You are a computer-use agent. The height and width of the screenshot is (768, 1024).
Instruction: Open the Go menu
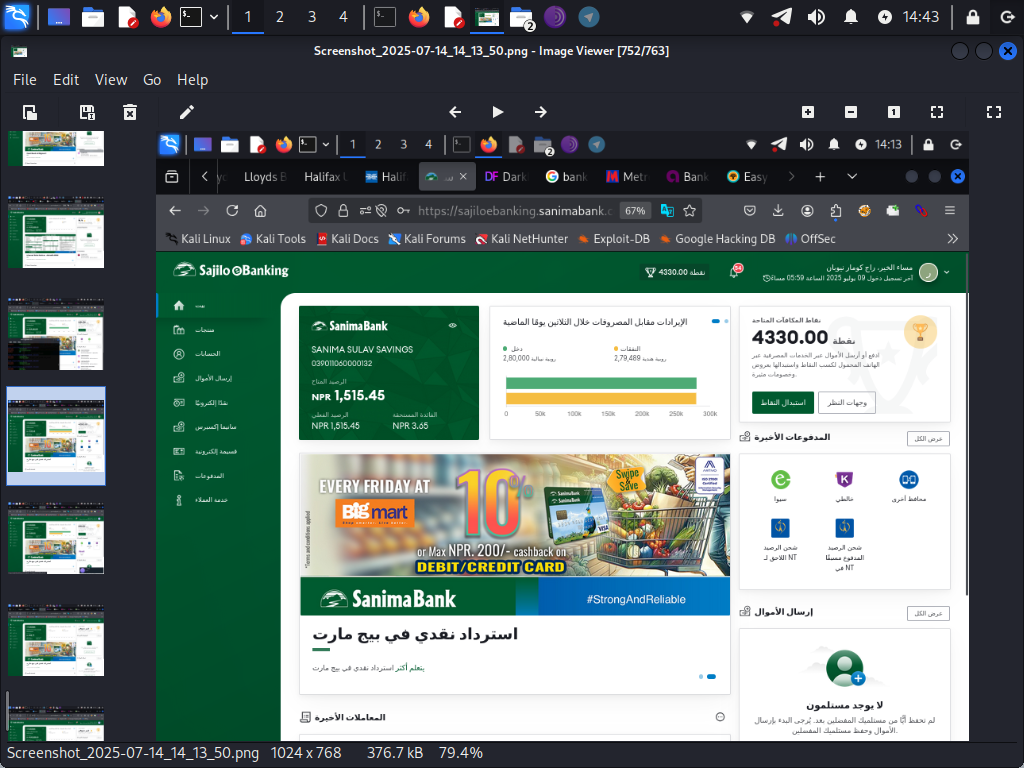tap(152, 80)
